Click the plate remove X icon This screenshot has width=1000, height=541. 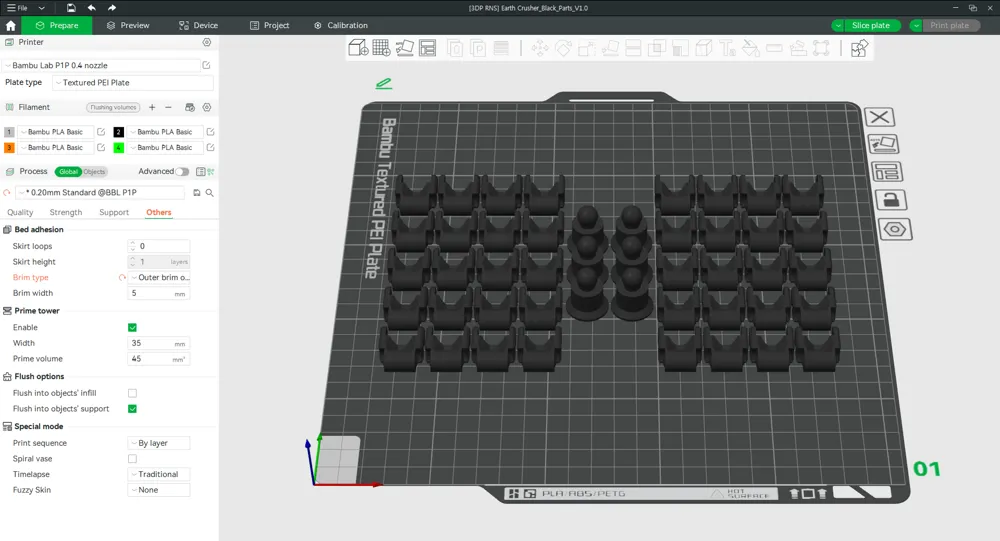(x=879, y=117)
